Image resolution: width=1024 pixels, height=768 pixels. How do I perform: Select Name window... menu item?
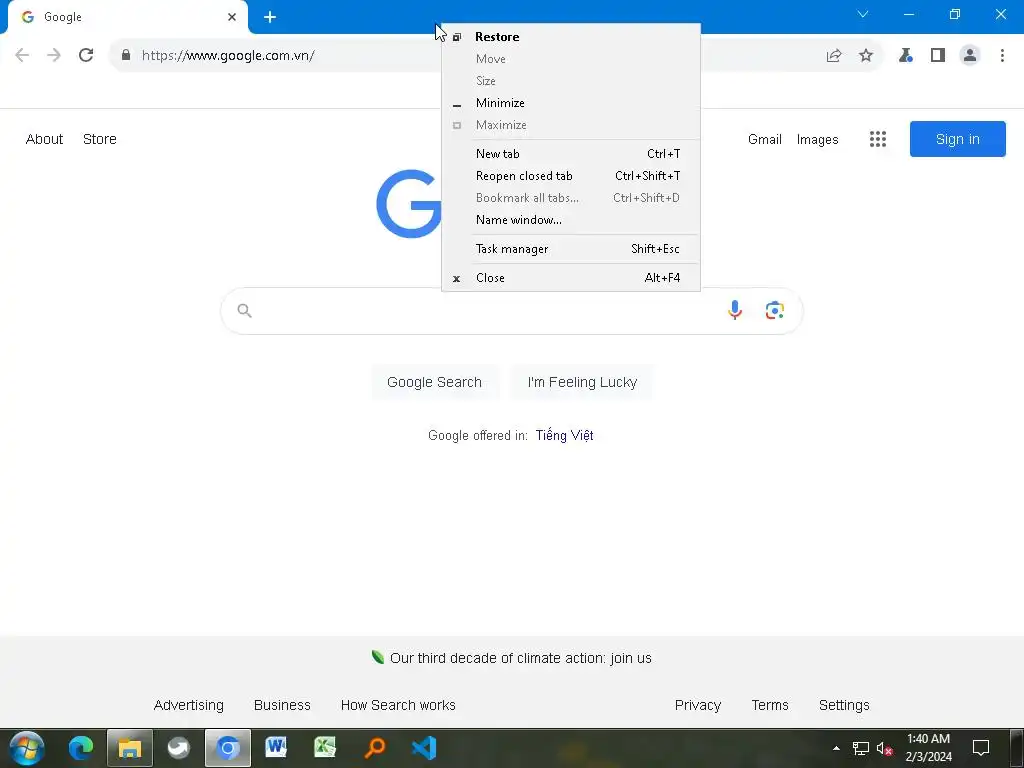click(571, 220)
